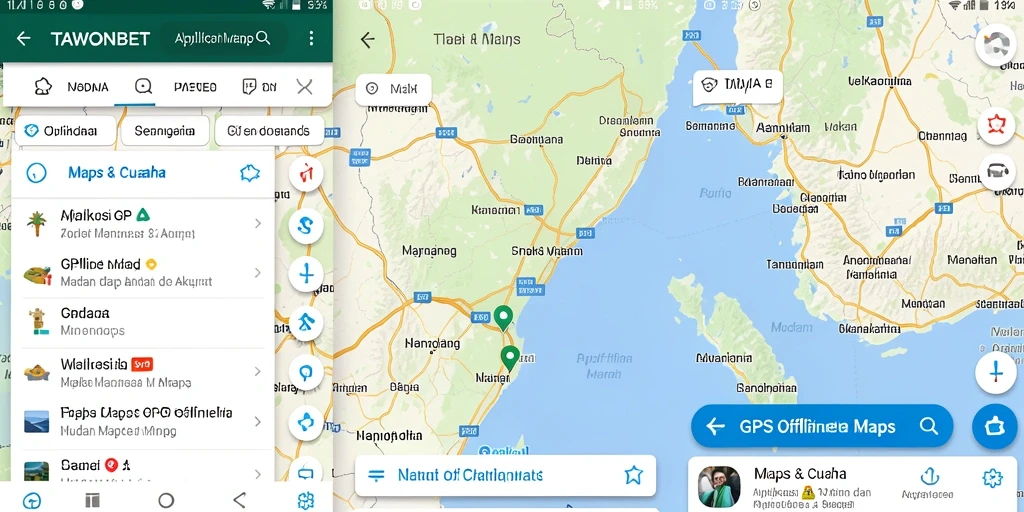Star the Nanat of Clatingnats card

point(633,475)
